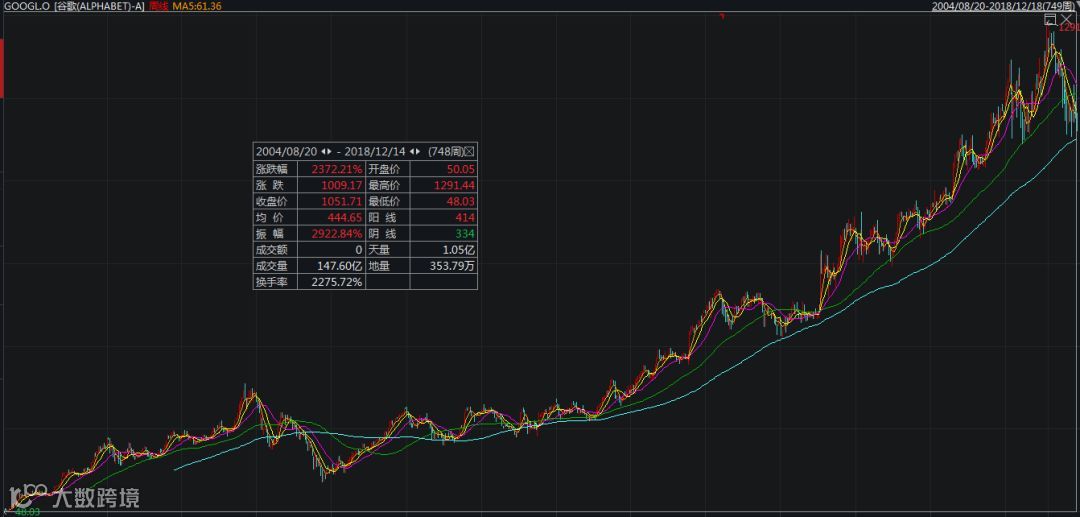Select the average price 444.65

point(345,218)
